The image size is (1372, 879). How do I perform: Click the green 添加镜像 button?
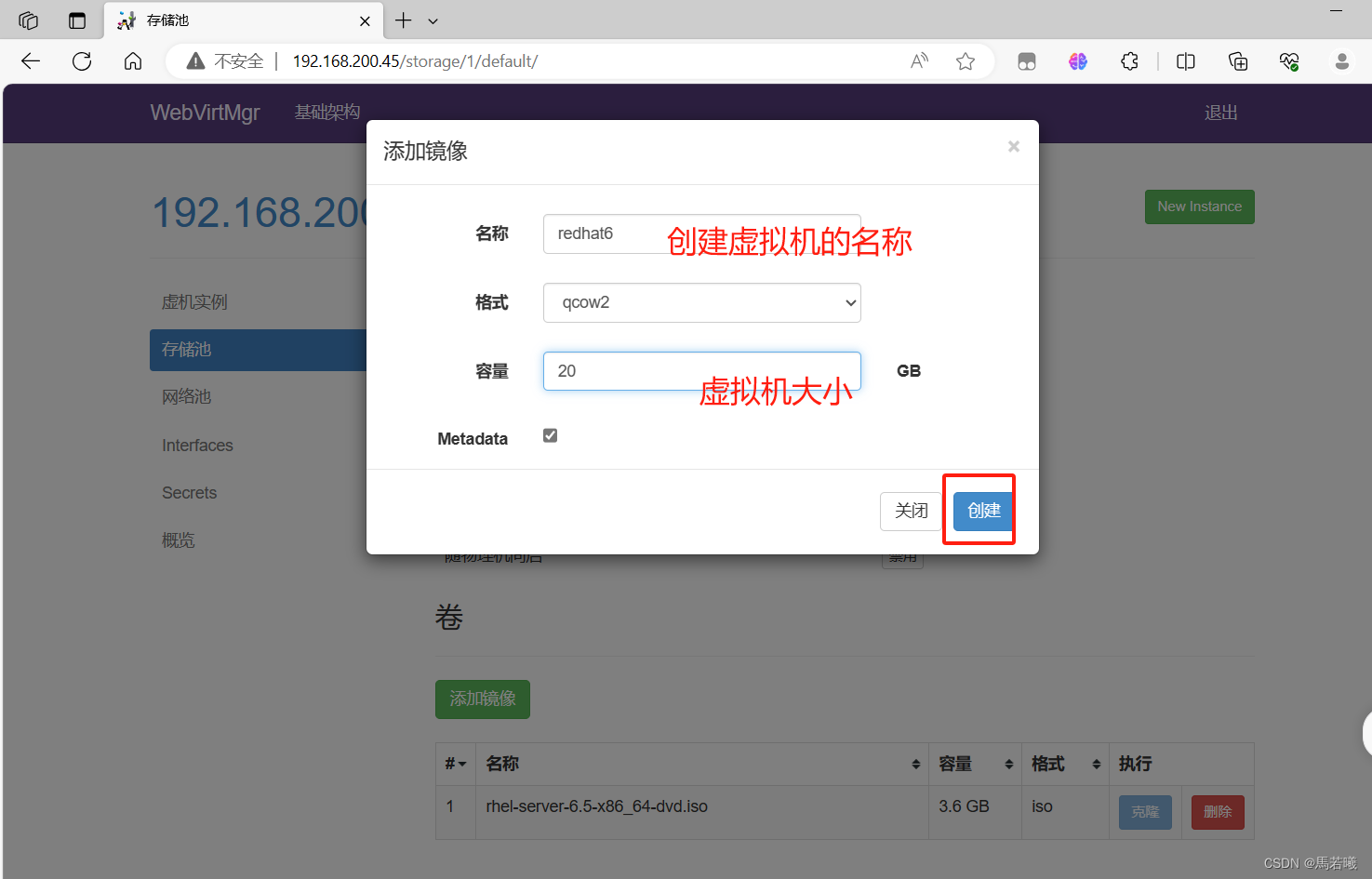click(x=483, y=699)
